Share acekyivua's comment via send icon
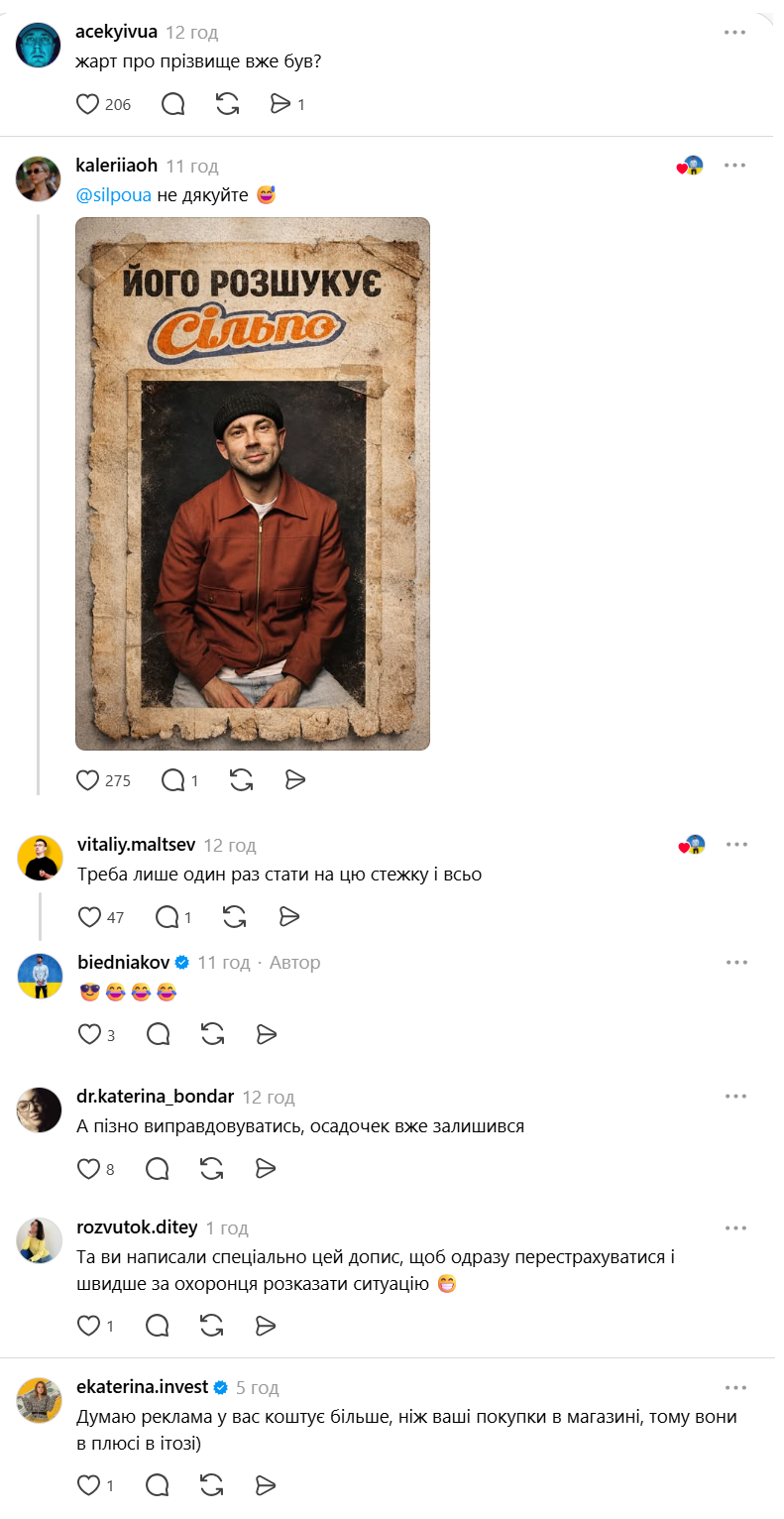 coord(280,103)
